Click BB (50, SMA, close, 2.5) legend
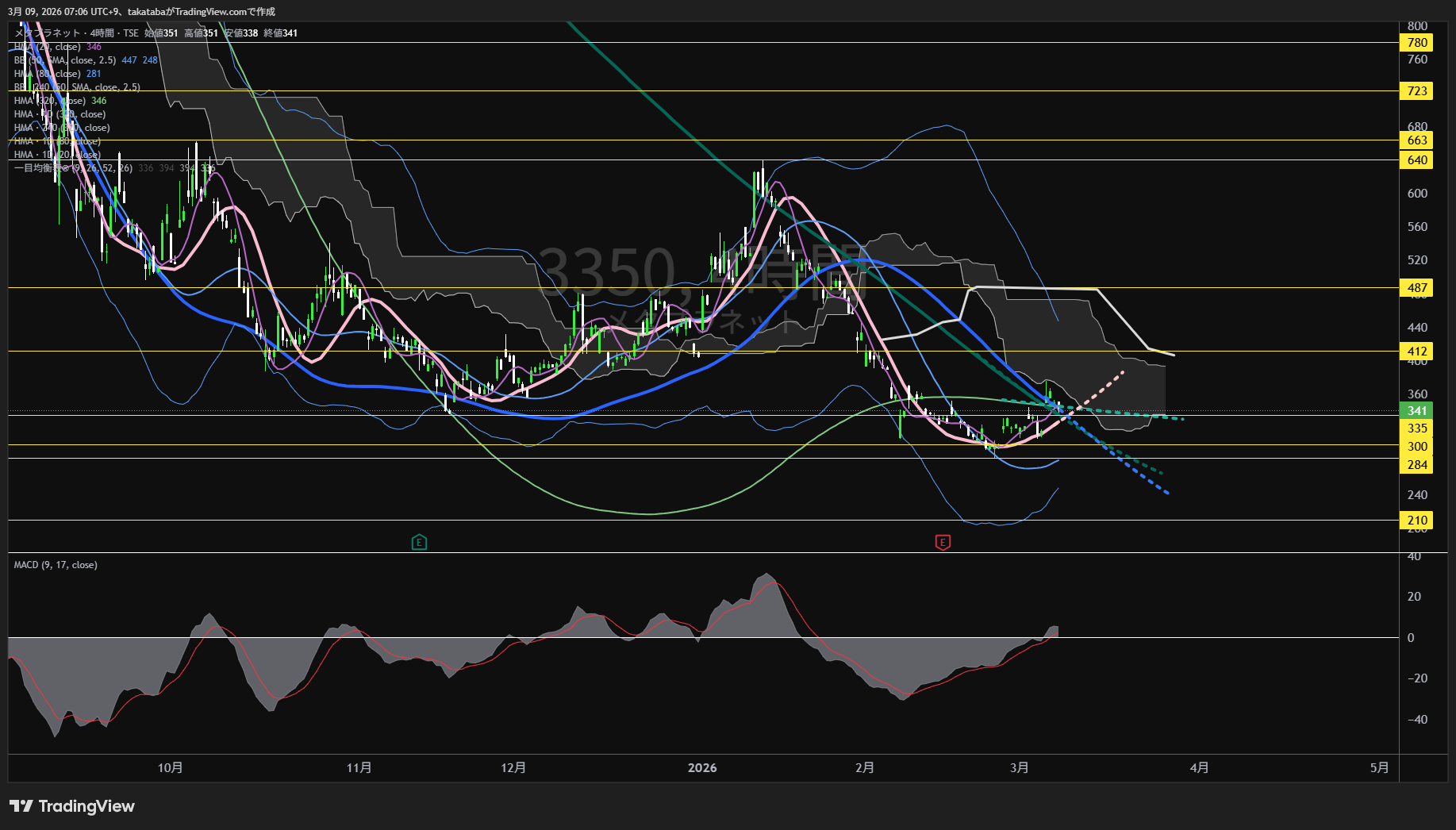This screenshot has width=1456, height=830. (x=65, y=60)
